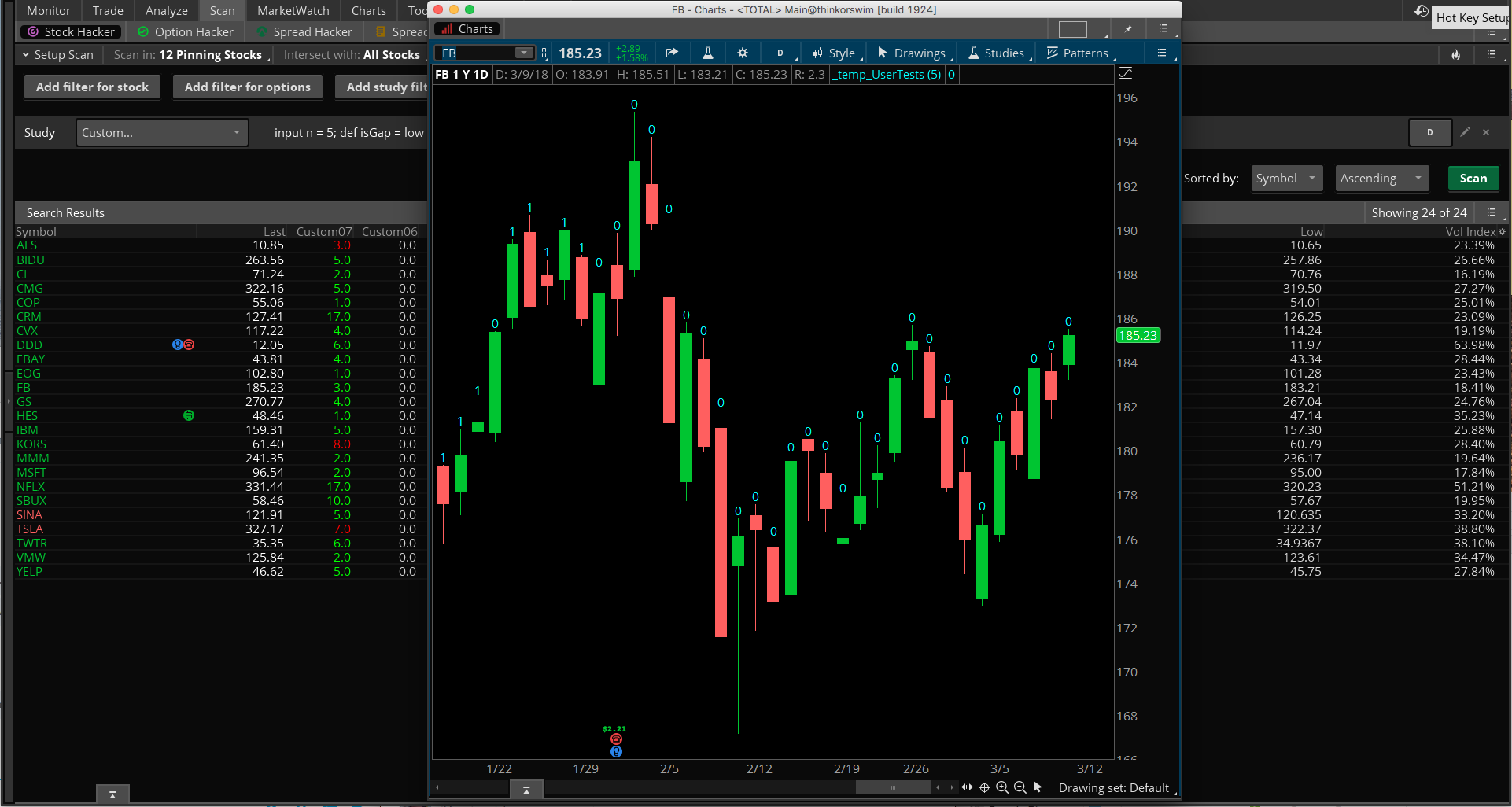Image resolution: width=1512 pixels, height=807 pixels.
Task: Click Add filter for options button
Action: [x=248, y=87]
